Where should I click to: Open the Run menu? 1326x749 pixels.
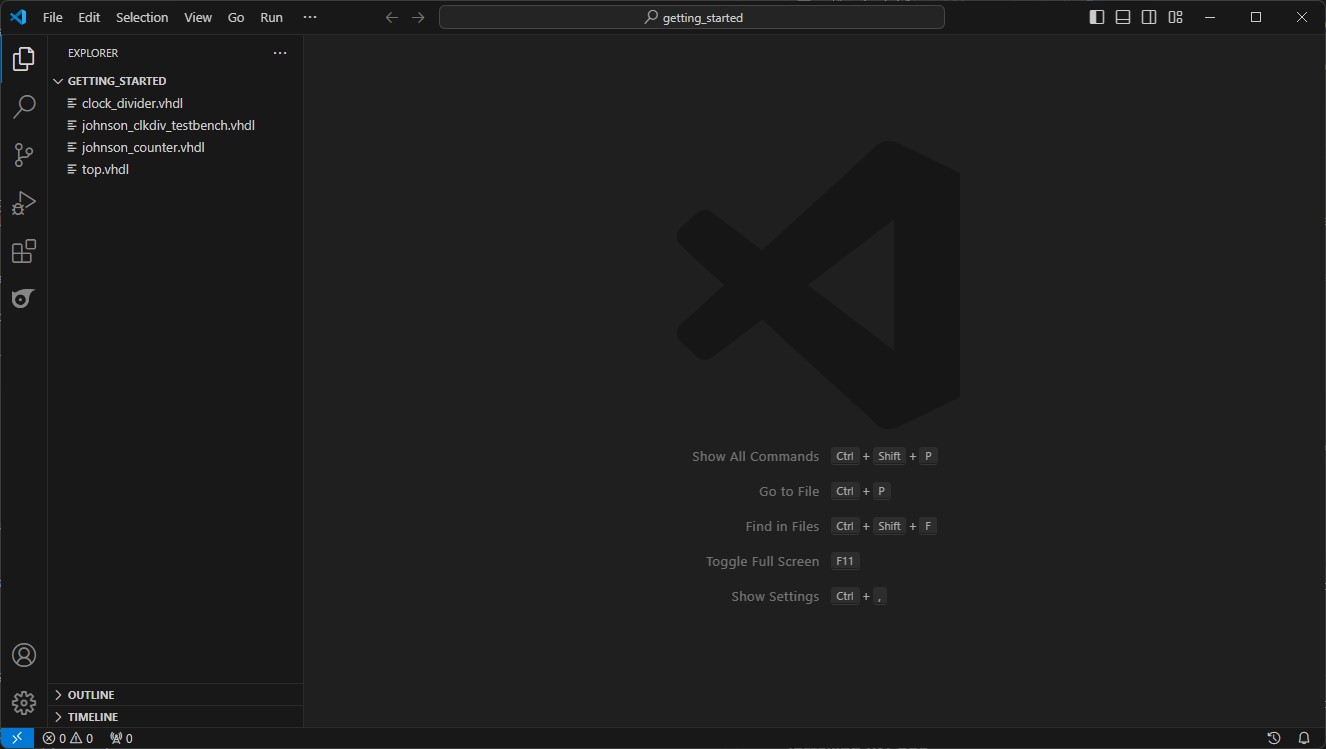tap(271, 17)
